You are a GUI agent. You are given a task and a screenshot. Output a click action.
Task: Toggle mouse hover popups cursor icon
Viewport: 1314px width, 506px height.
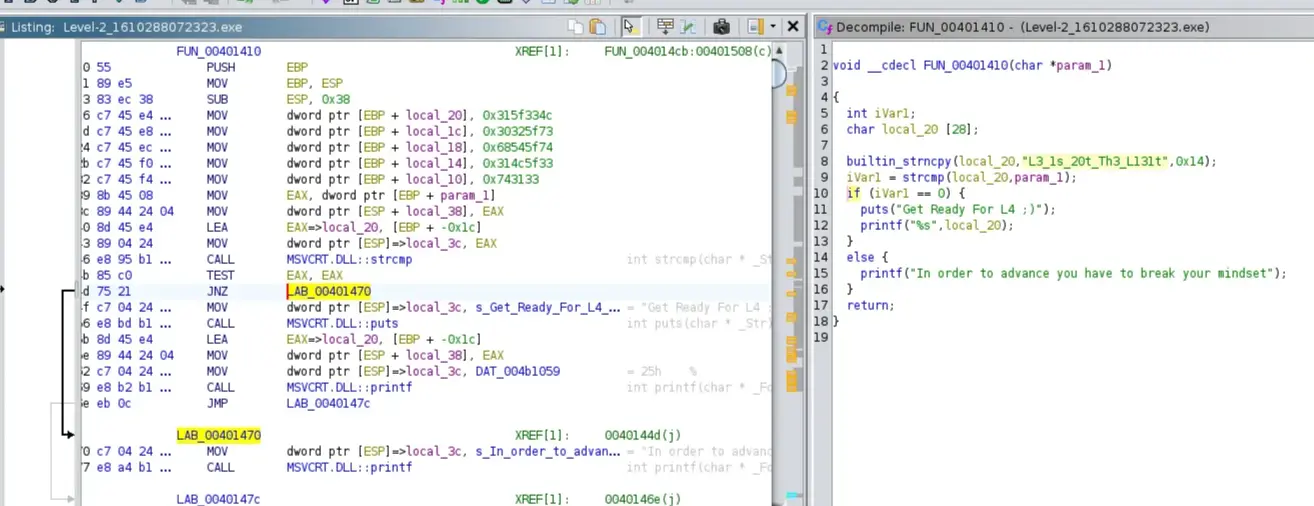pyautogui.click(x=629, y=27)
